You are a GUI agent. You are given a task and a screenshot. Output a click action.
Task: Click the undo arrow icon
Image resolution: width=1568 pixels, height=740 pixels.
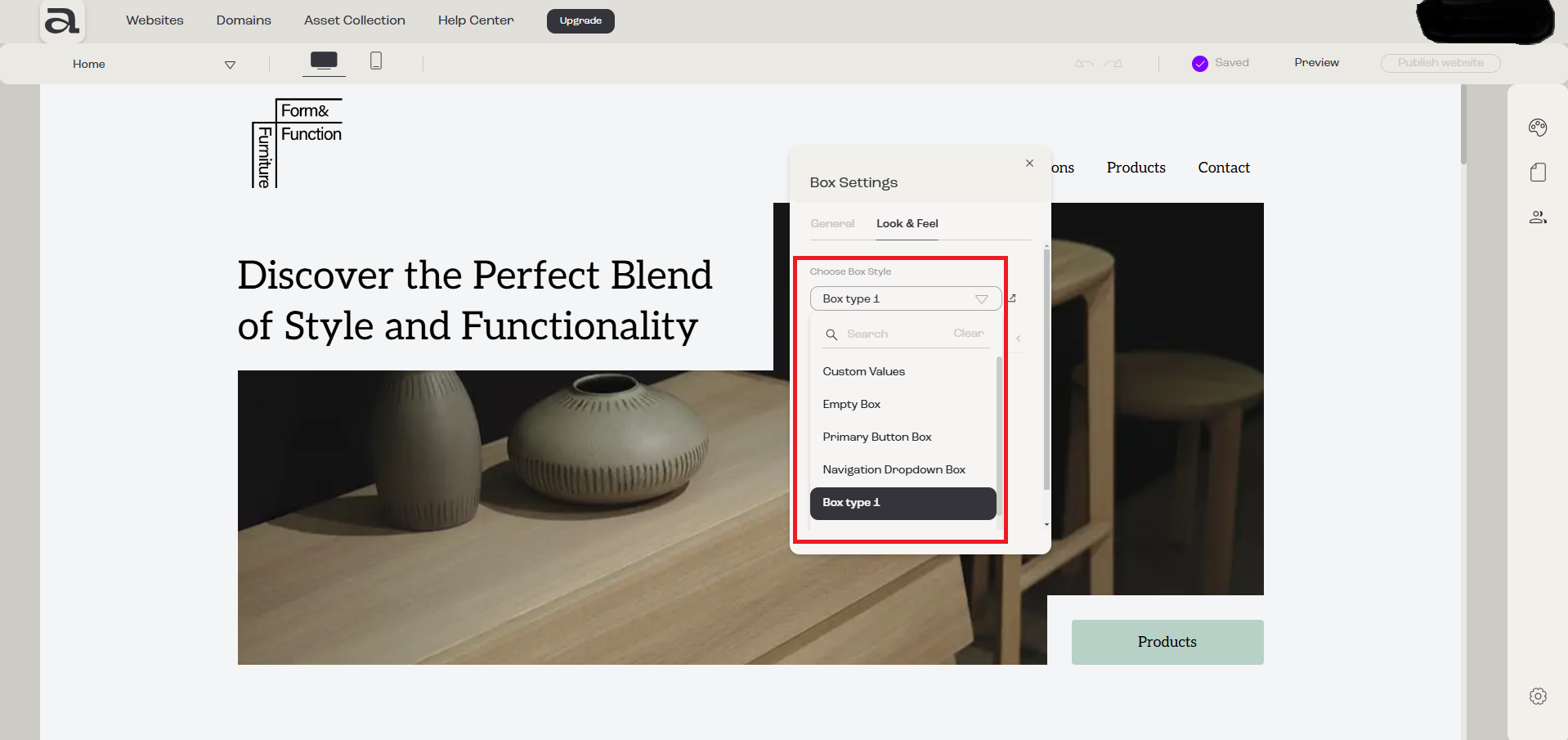pyautogui.click(x=1084, y=63)
